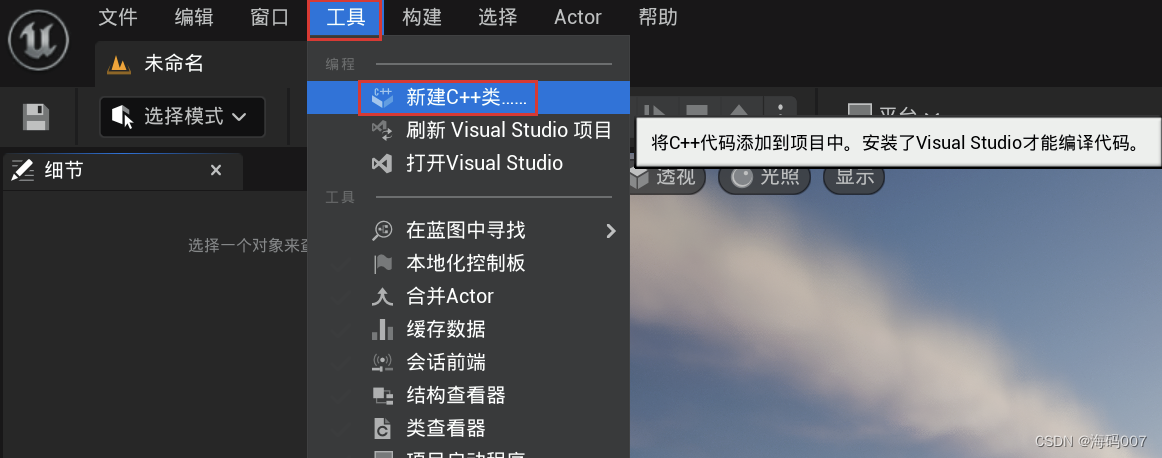
Task: Click the 结构查看器 icon
Action: point(382,396)
